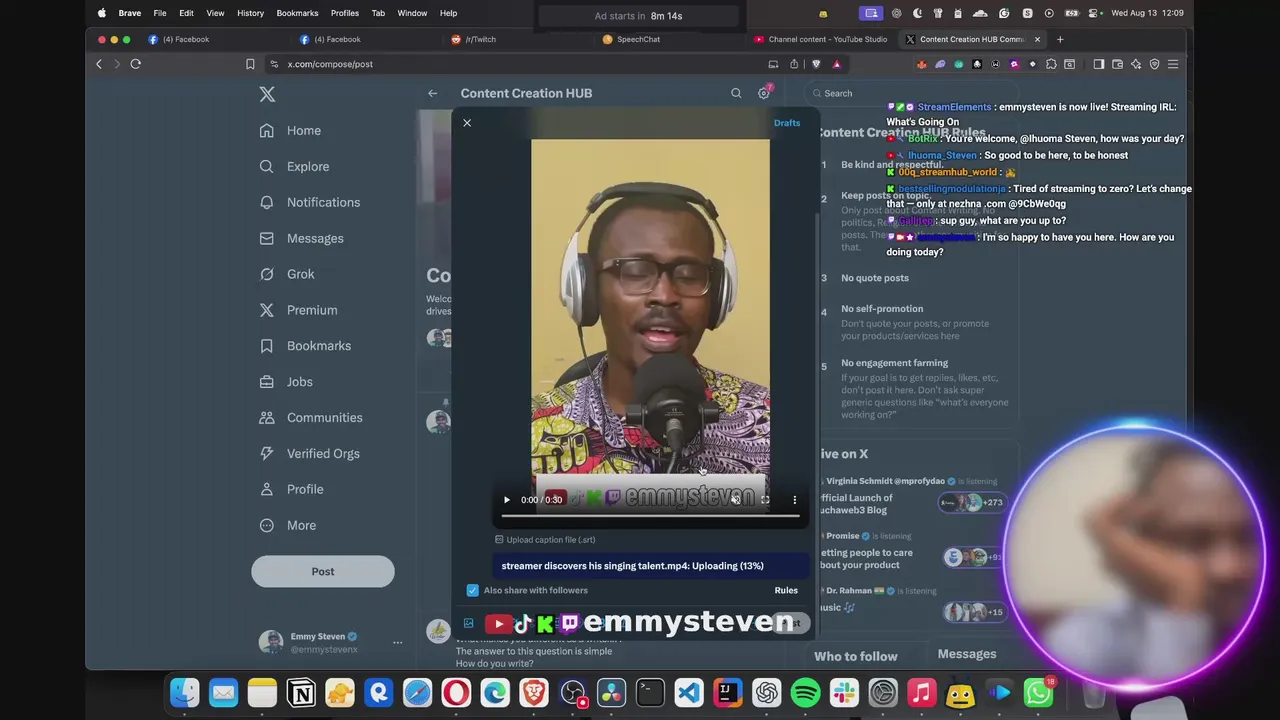The width and height of the screenshot is (1280, 720).
Task: Open DaVinci Resolve from the Dock
Action: point(611,693)
